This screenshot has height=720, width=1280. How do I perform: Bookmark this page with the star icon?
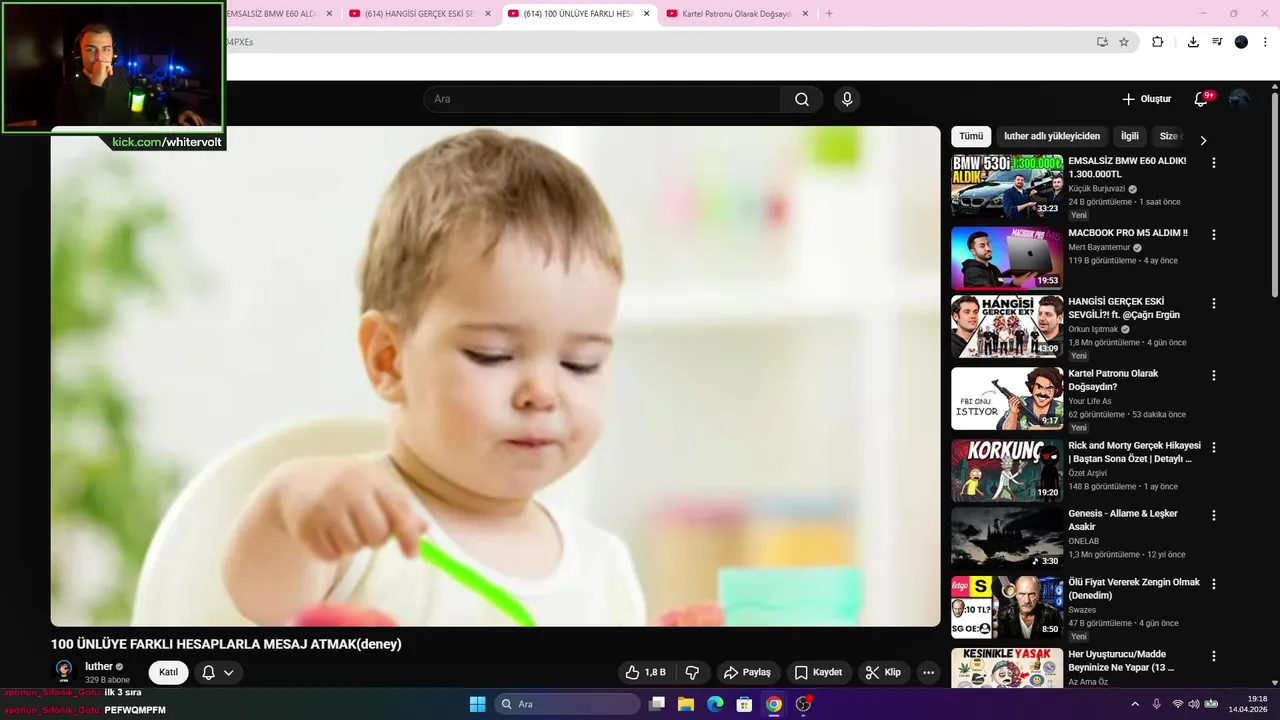(x=1124, y=42)
